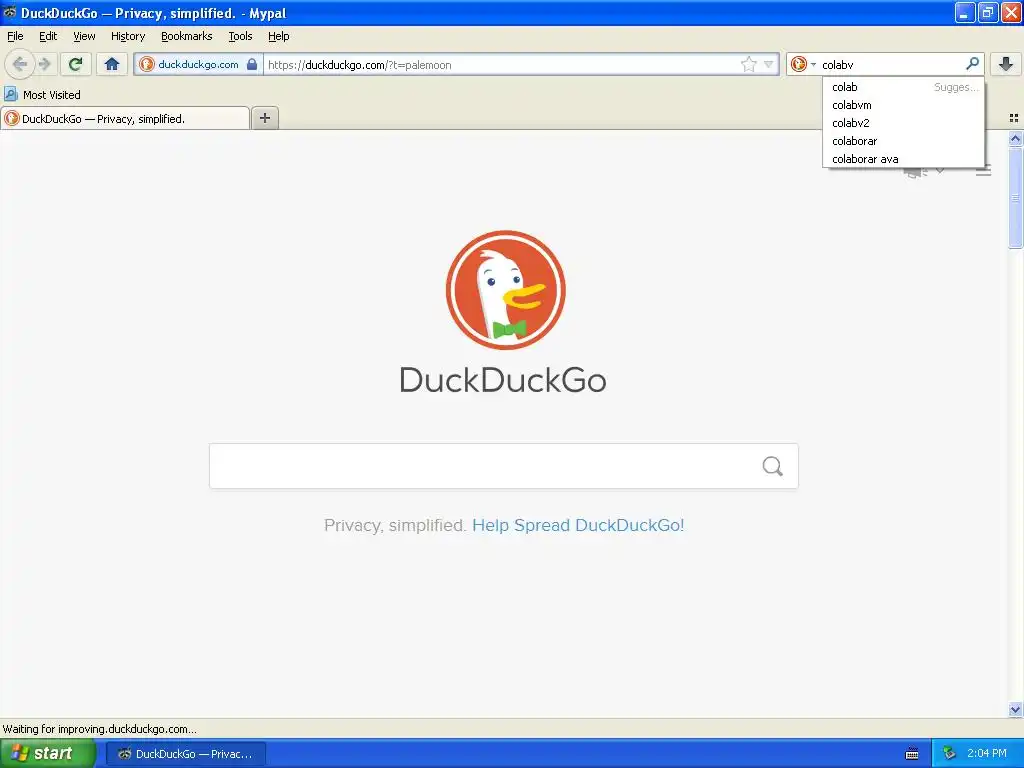
Task: Open the Most Visited bookmarks folder
Action: (x=42, y=95)
